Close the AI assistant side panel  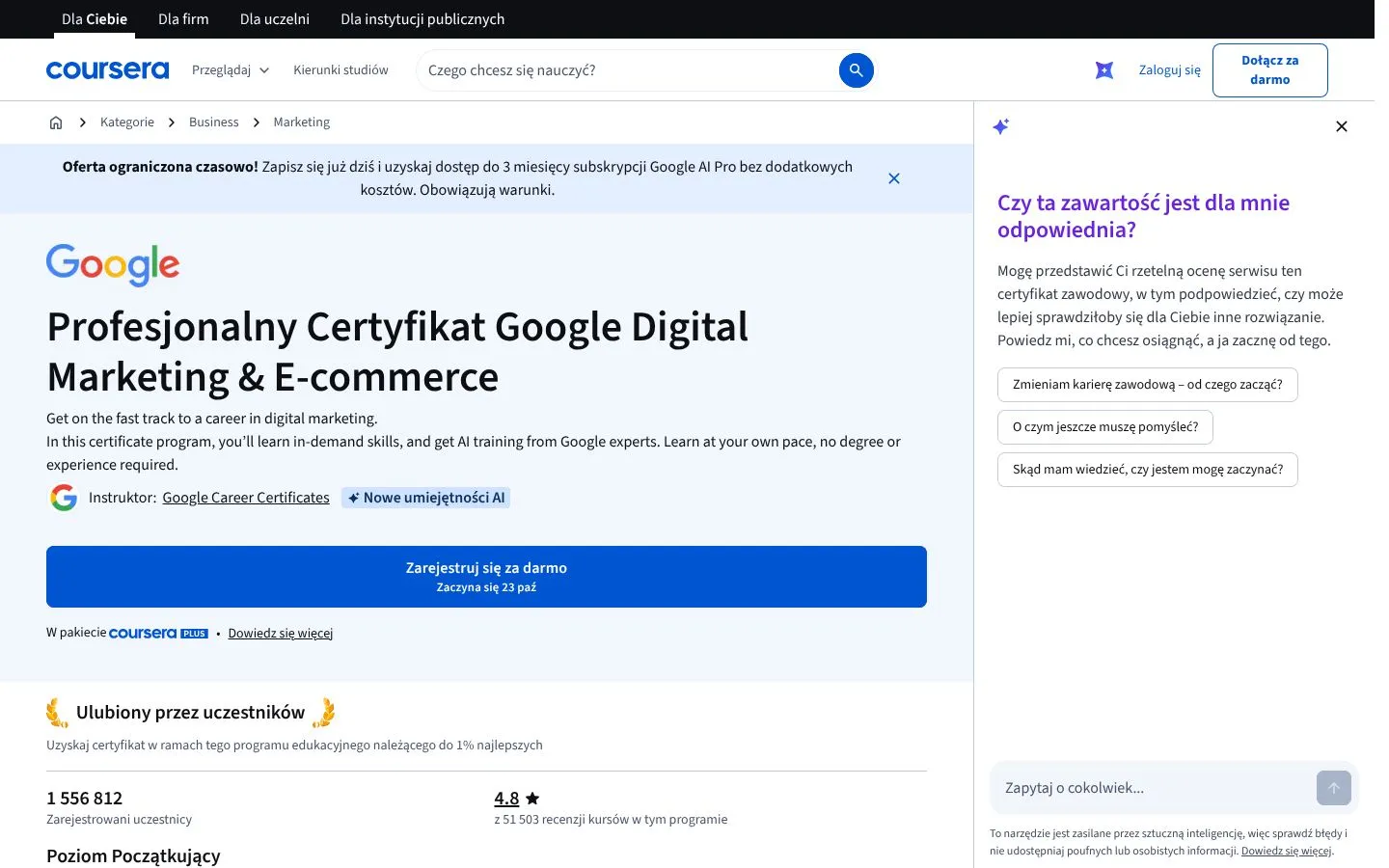1341,126
